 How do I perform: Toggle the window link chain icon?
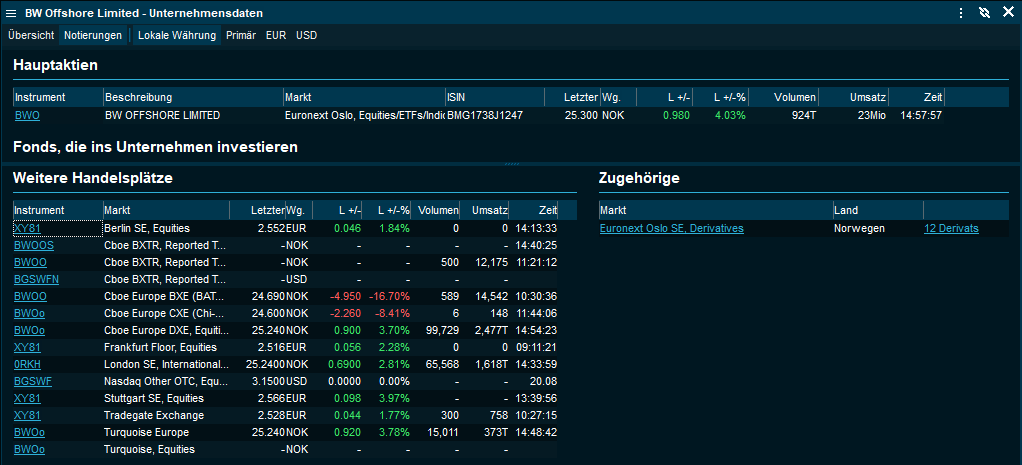[x=984, y=13]
